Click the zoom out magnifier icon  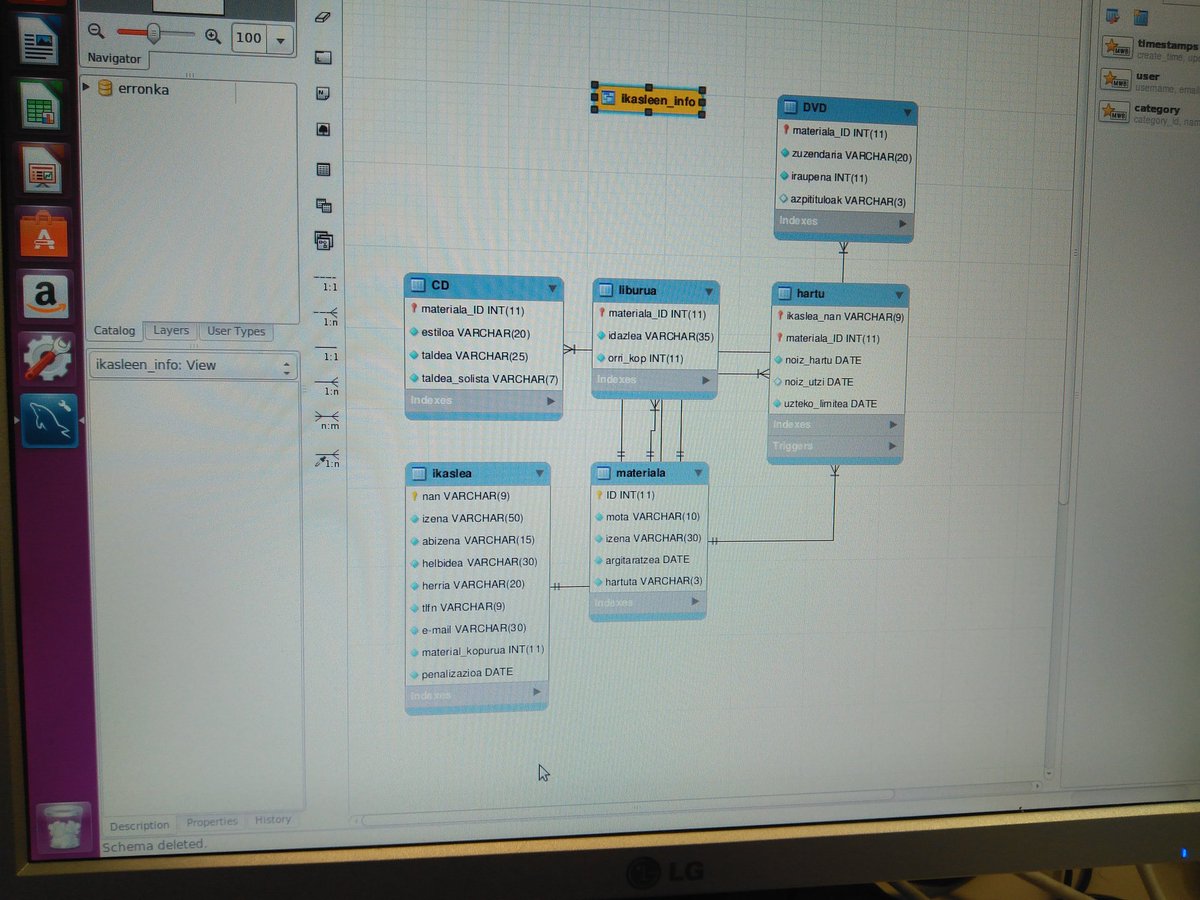pyautogui.click(x=95, y=30)
